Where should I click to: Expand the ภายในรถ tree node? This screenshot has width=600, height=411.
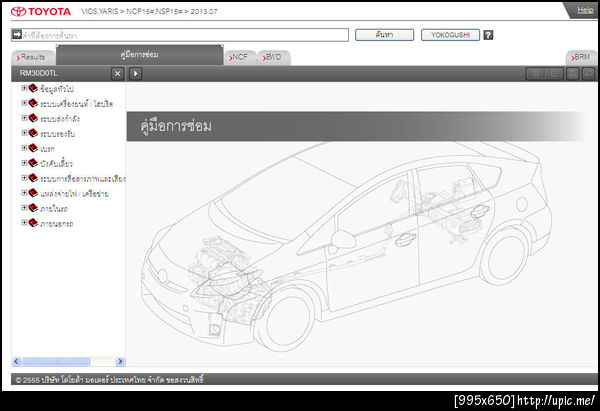(x=23, y=208)
